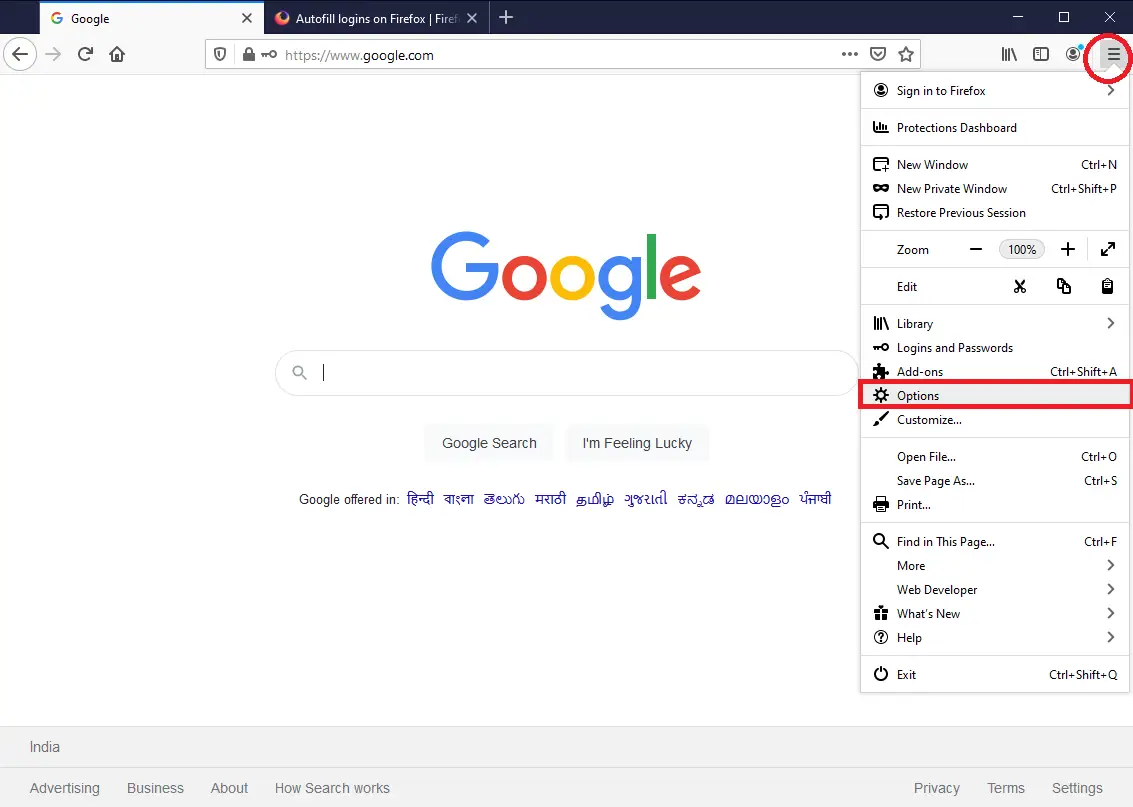Open page actions three-dot menu
Image resolution: width=1133 pixels, height=807 pixels.
pos(850,54)
